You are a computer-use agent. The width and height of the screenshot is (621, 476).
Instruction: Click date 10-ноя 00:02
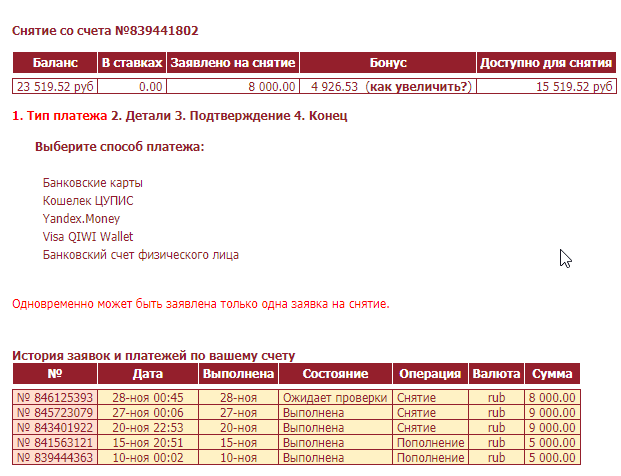(x=148, y=458)
